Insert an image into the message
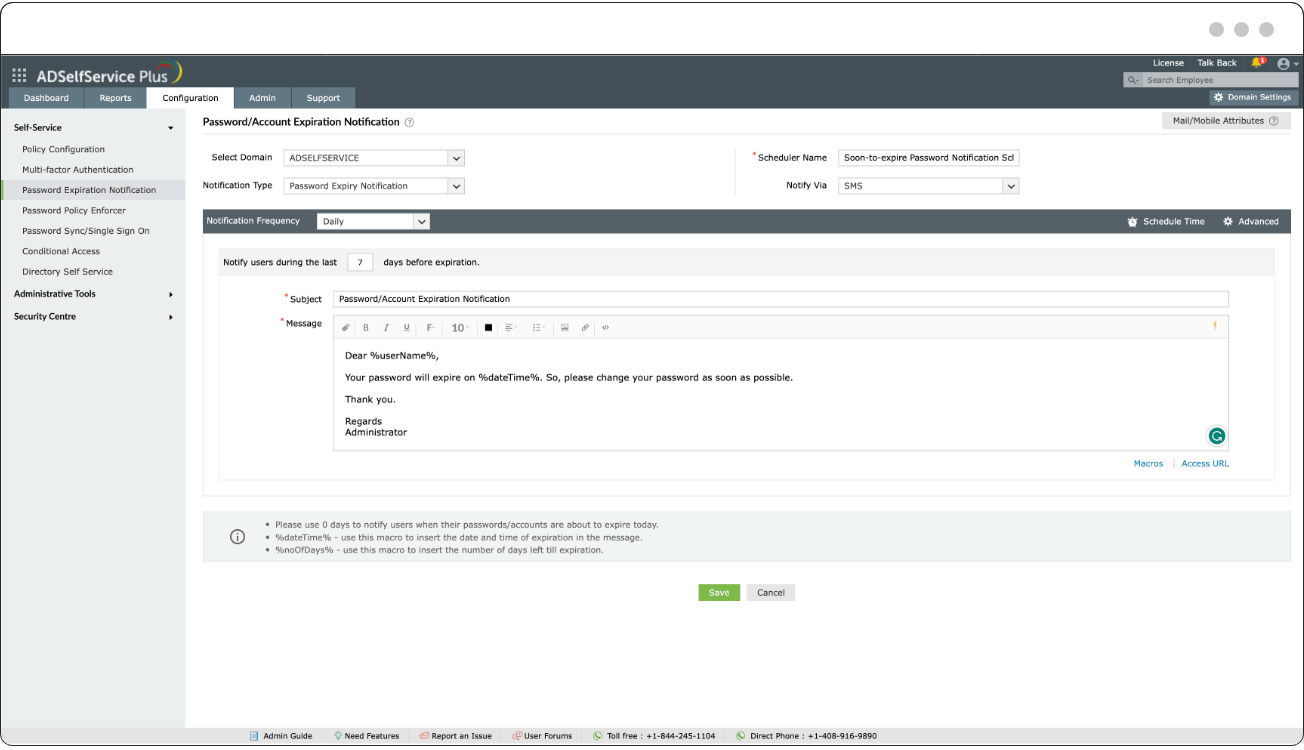This screenshot has width=1304, height=750. pos(564,327)
